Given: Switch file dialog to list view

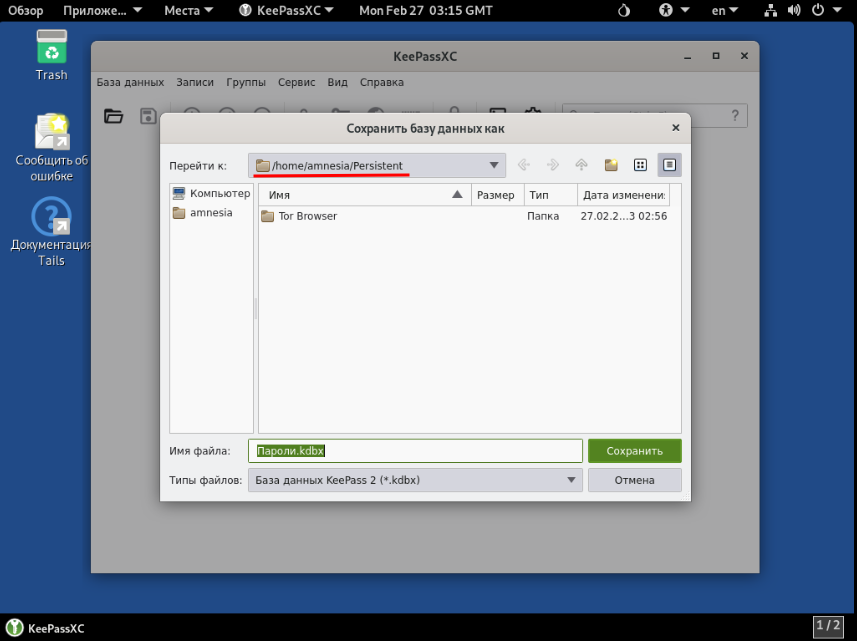Looking at the screenshot, I should [x=641, y=165].
